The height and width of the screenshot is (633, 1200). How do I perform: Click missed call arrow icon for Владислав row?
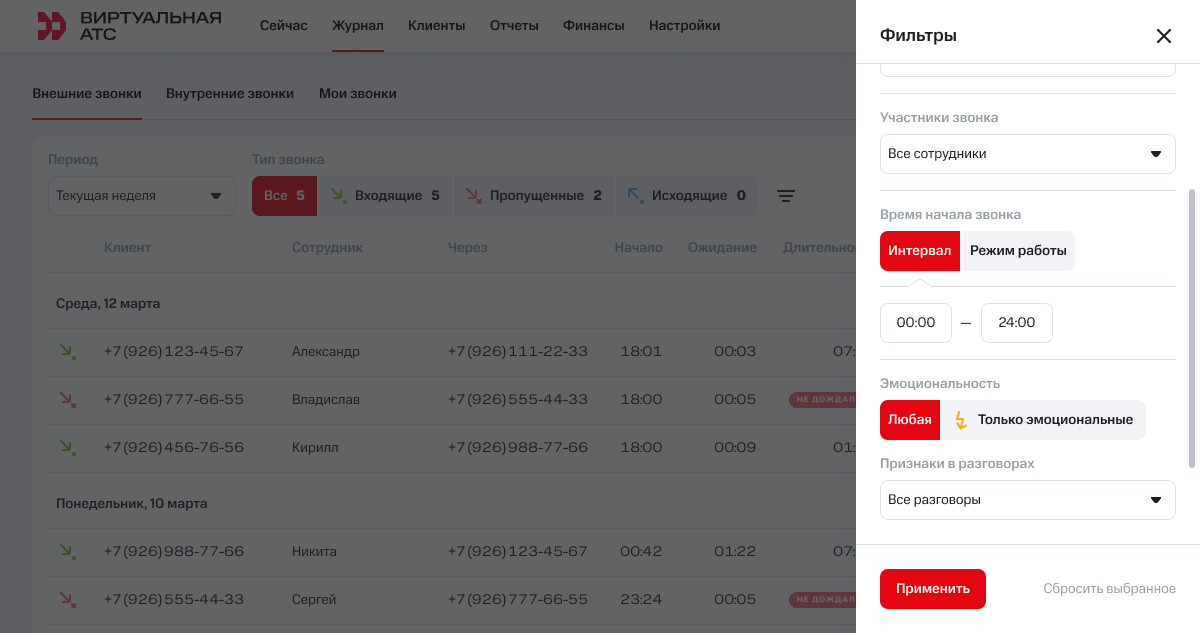68,400
